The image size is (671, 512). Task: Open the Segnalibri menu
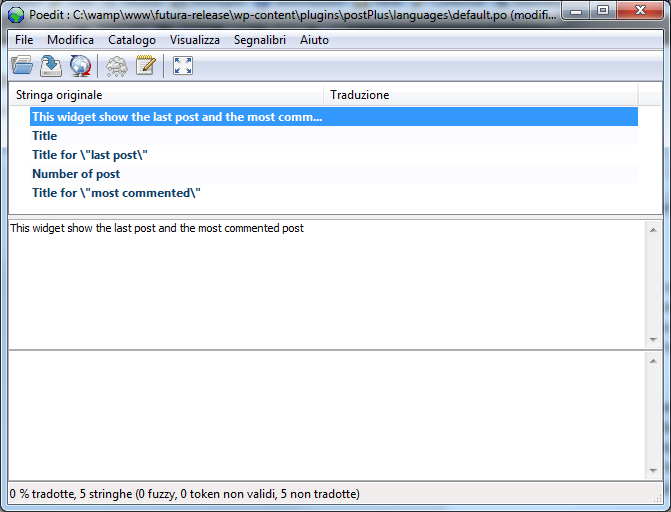pos(260,40)
